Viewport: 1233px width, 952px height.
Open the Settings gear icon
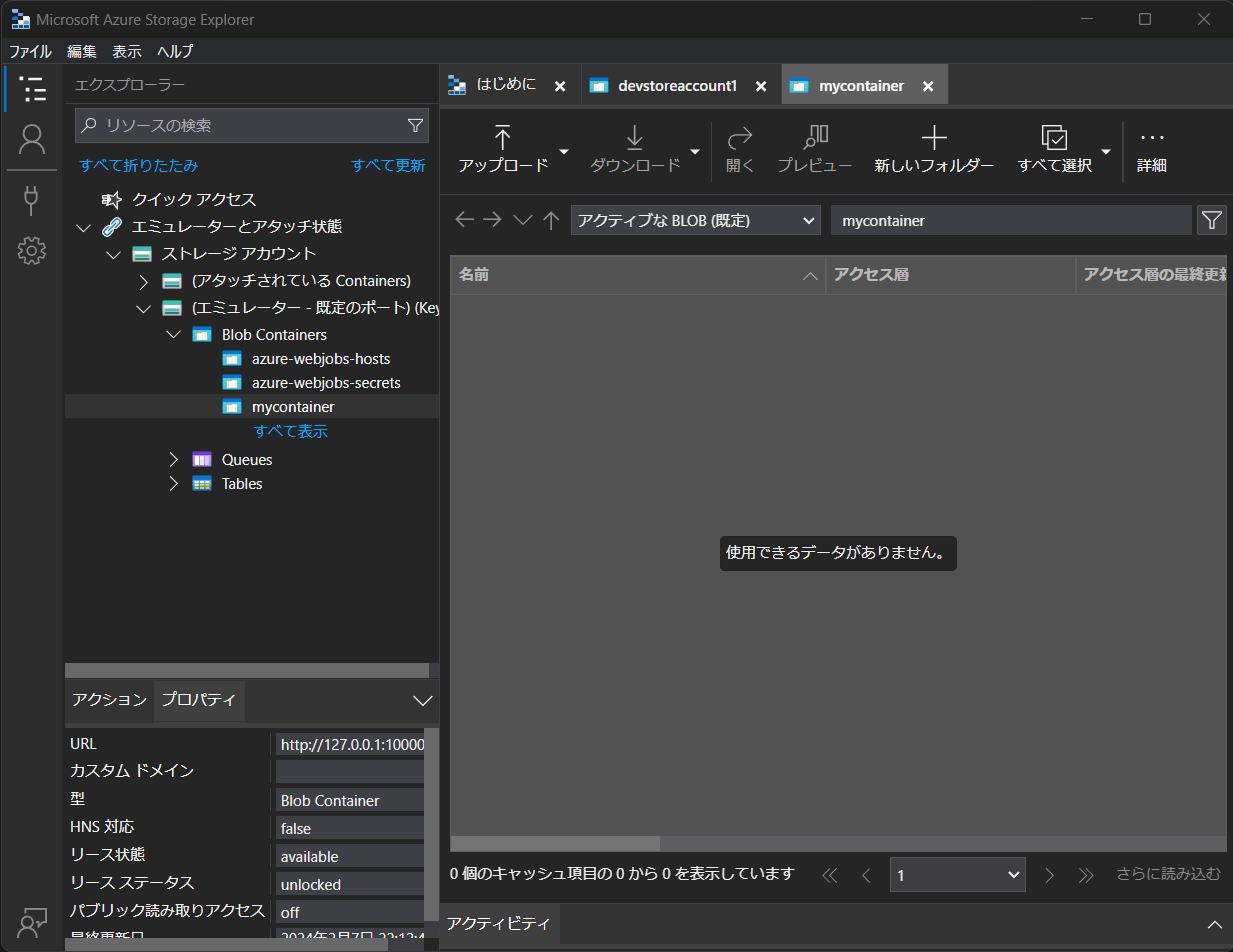point(32,250)
